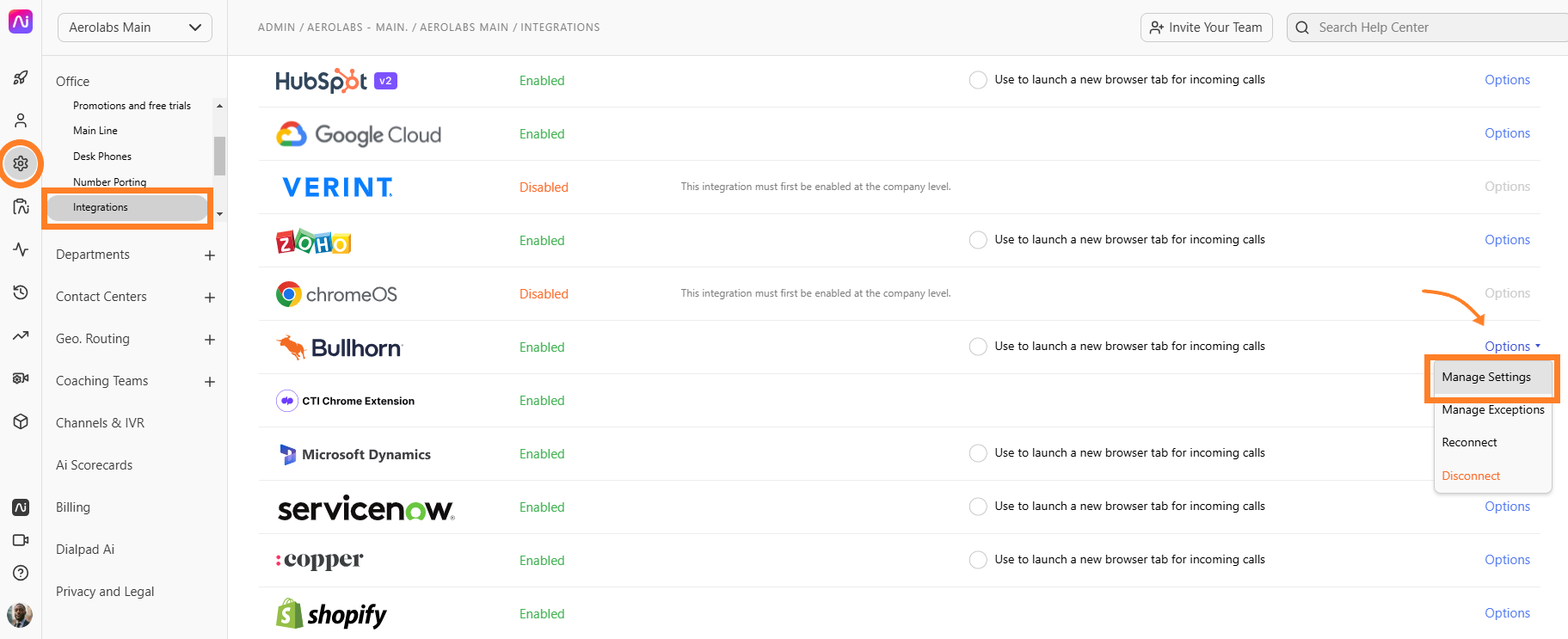Click the Ai clipboard sidebar icon

pyautogui.click(x=21, y=206)
